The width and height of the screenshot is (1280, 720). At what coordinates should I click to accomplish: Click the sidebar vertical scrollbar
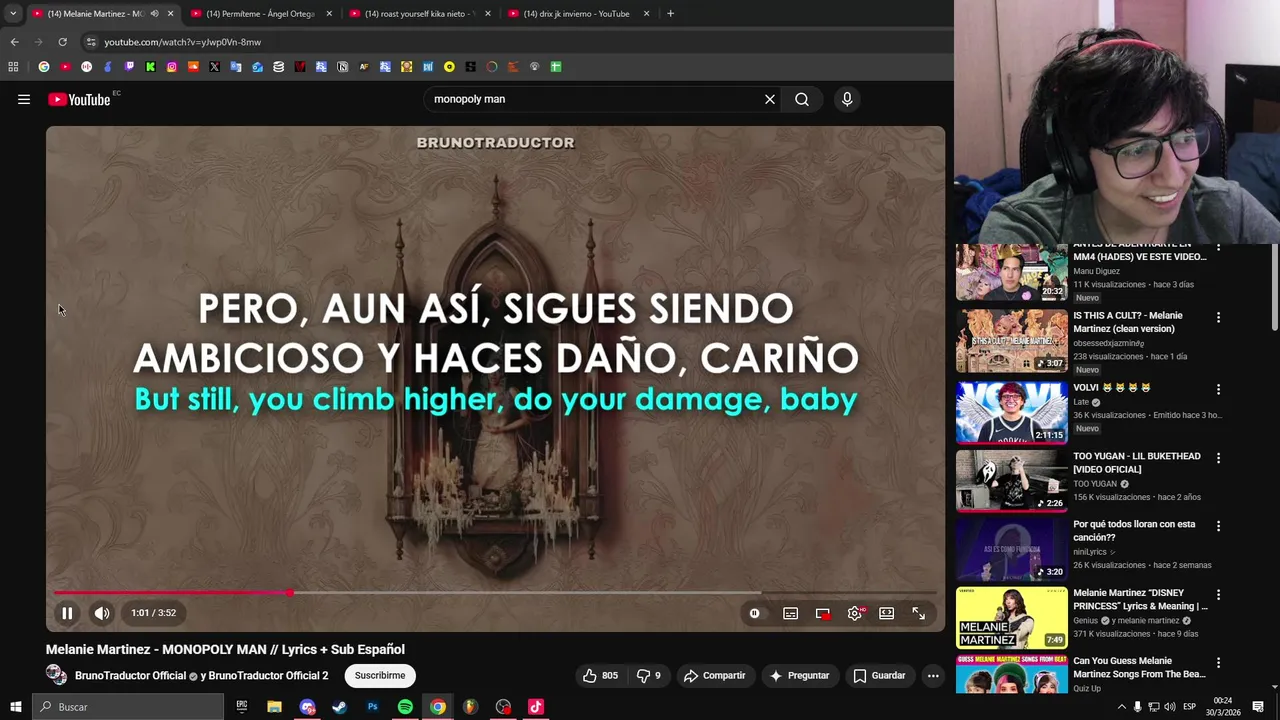(x=1275, y=287)
